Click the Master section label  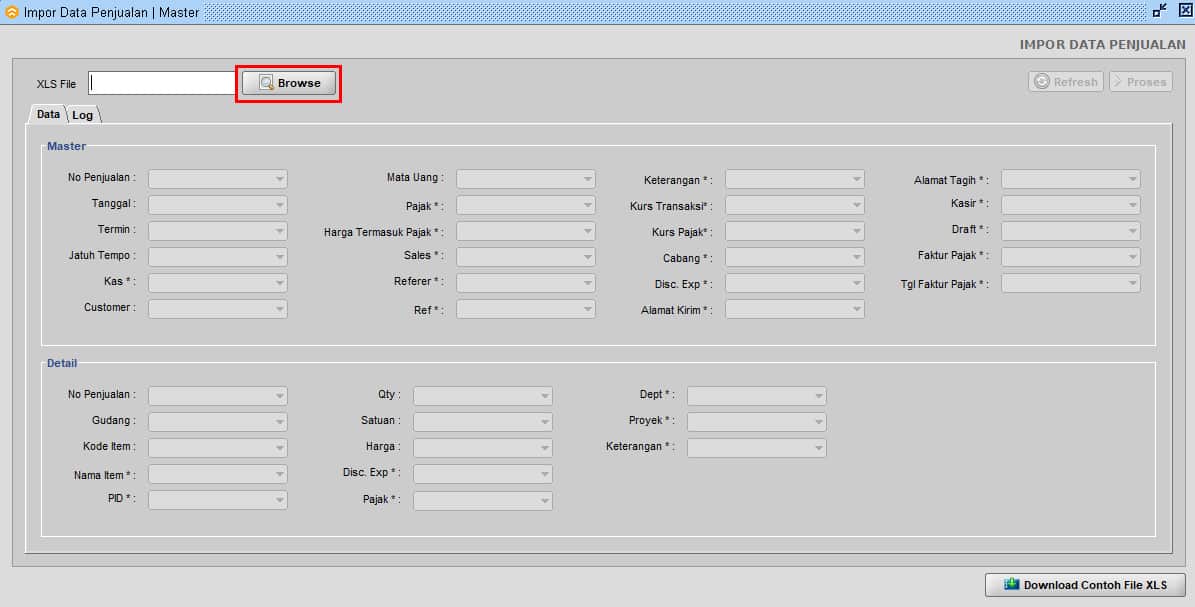pyautogui.click(x=66, y=146)
